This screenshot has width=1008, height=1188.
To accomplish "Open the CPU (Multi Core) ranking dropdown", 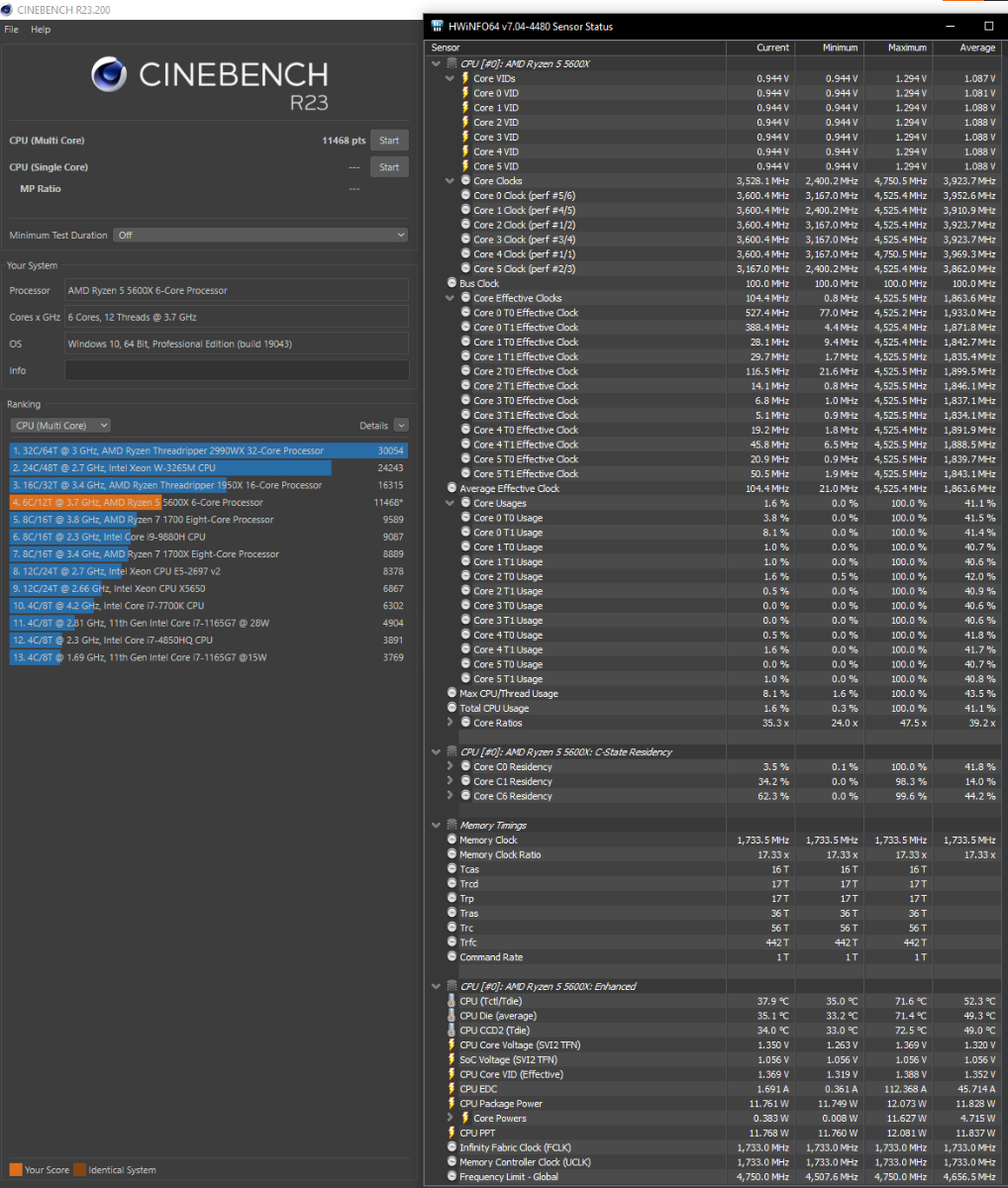I will (x=61, y=426).
